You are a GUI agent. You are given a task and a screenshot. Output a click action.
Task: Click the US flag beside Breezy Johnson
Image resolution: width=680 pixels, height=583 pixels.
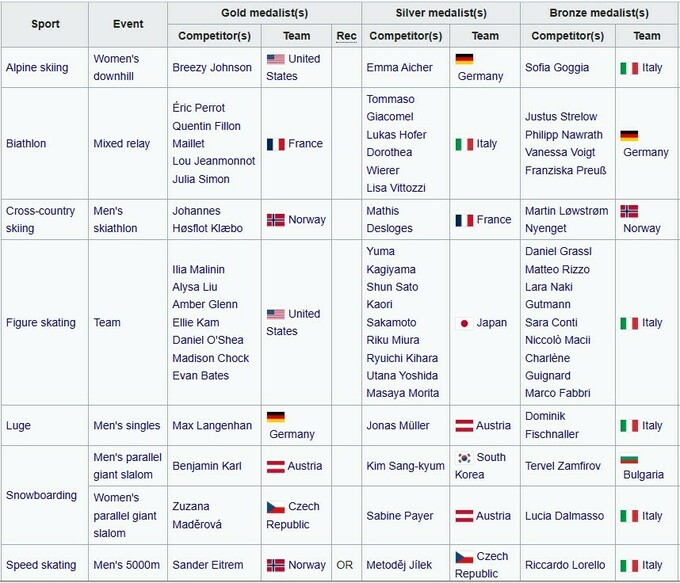click(275, 59)
